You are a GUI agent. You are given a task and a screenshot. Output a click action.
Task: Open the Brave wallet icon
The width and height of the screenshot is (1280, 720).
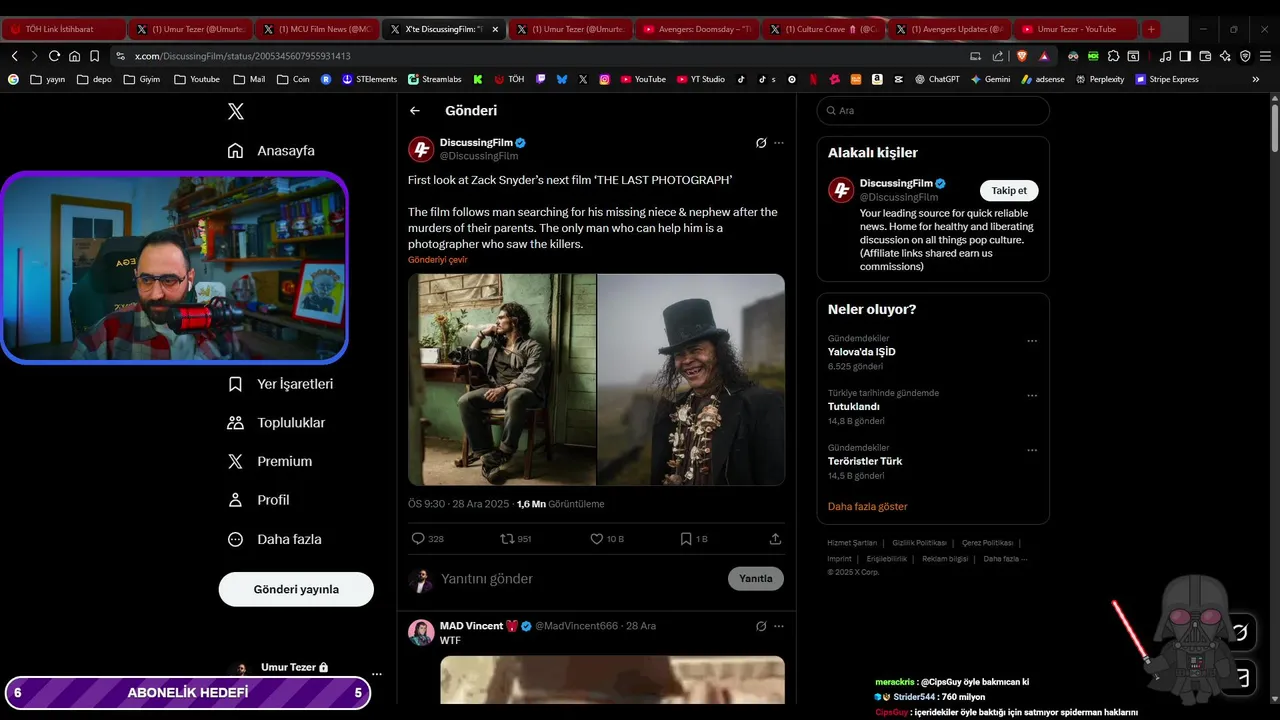point(1205,56)
